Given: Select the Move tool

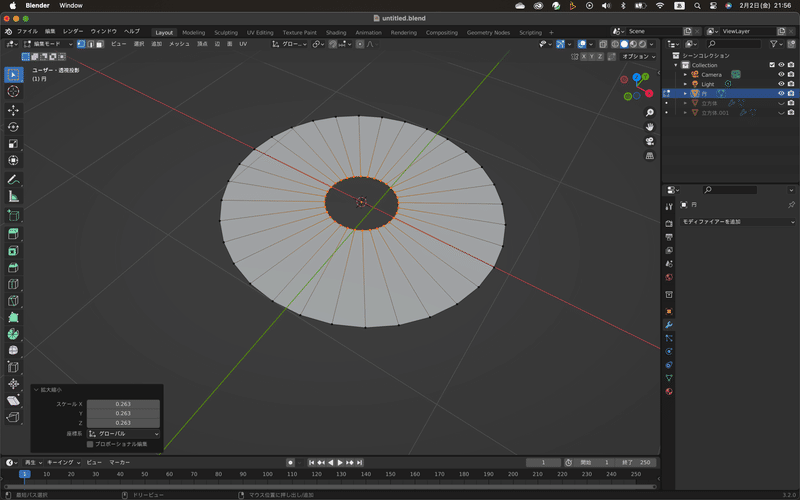Looking at the screenshot, I should coord(13,110).
